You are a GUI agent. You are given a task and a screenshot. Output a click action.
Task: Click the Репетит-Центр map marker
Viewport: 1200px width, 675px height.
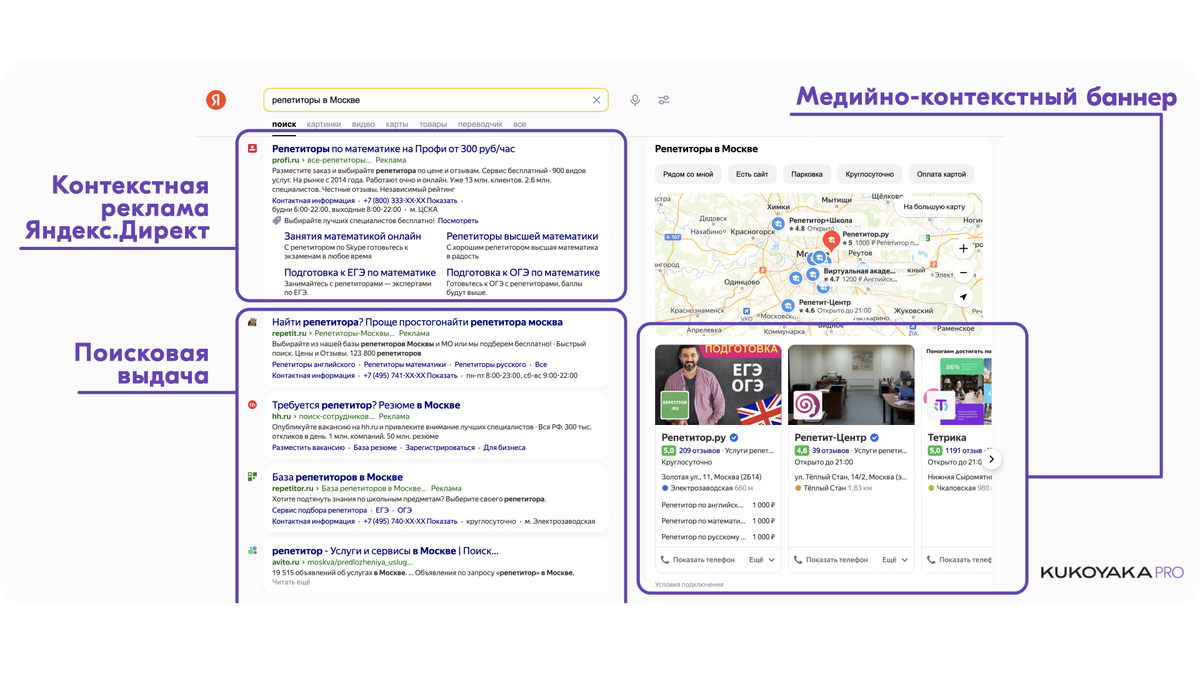pos(789,306)
